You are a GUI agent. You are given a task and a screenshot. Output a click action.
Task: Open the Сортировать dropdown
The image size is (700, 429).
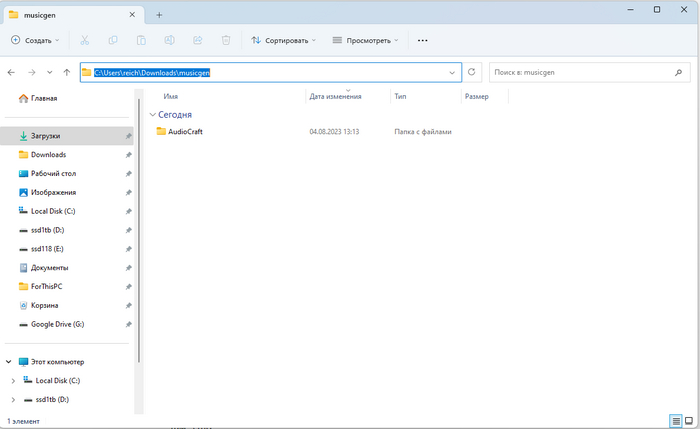click(x=284, y=40)
